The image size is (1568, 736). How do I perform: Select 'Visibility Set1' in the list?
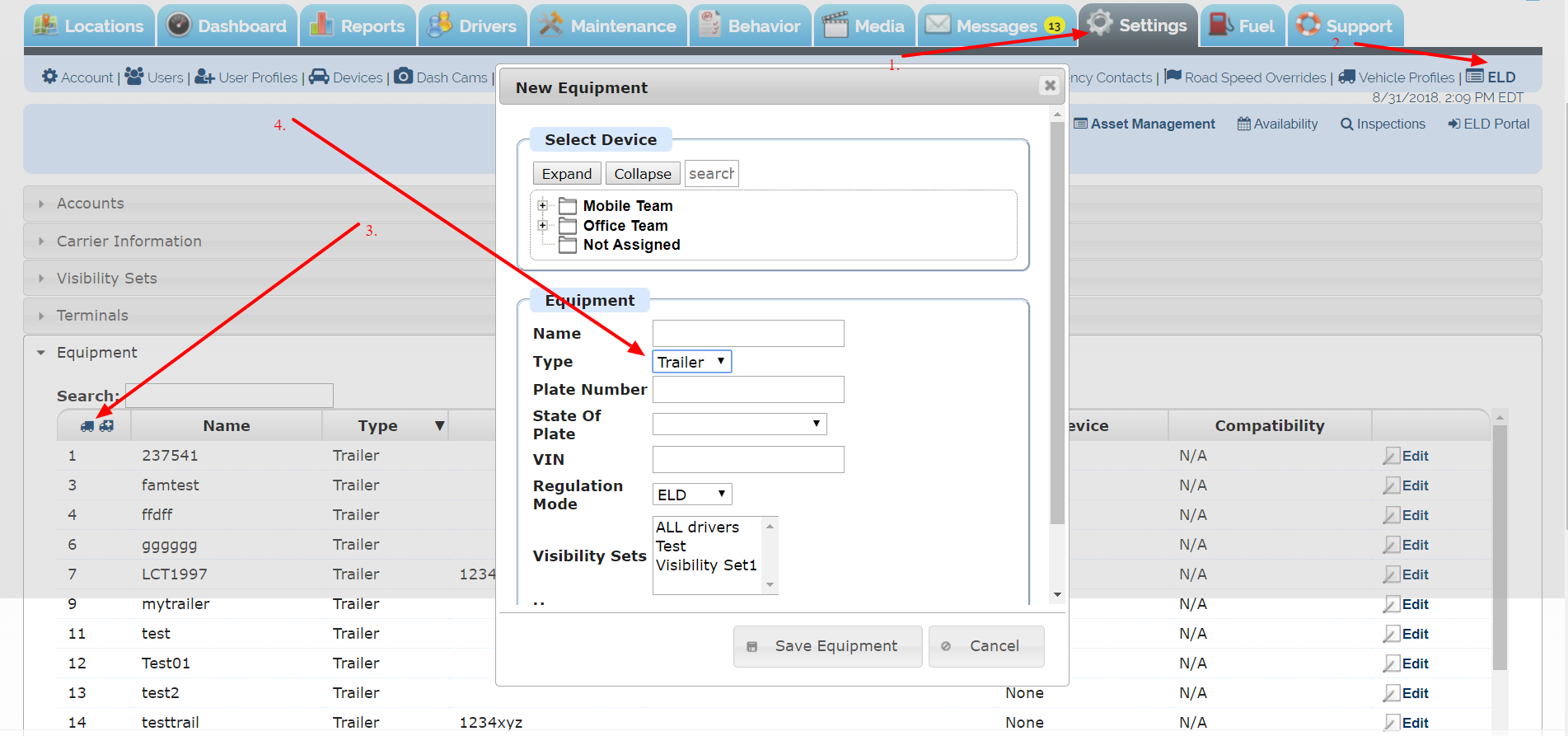point(706,565)
